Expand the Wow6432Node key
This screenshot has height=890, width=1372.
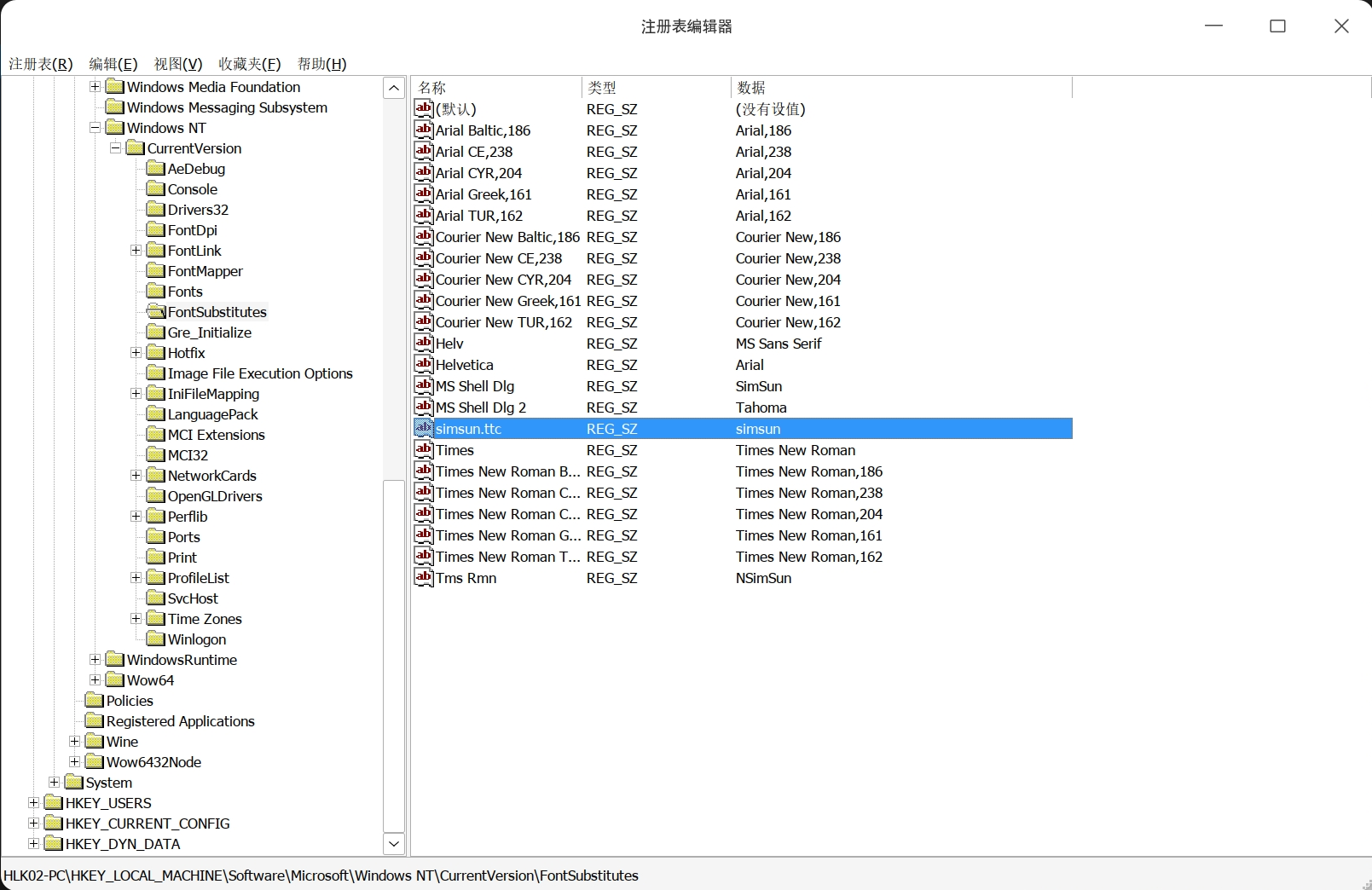point(74,762)
